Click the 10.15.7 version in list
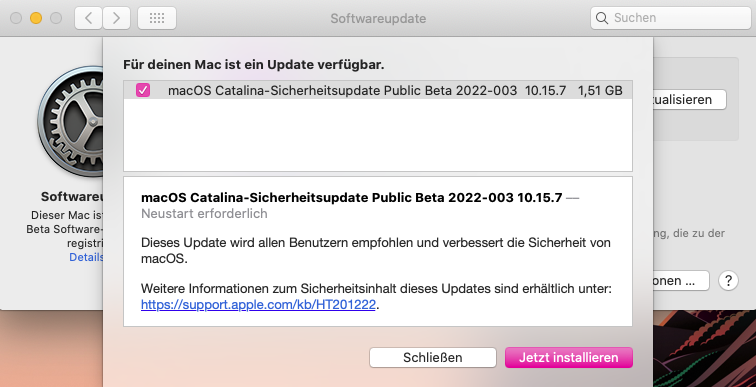The height and width of the screenshot is (387, 756). pos(545,90)
